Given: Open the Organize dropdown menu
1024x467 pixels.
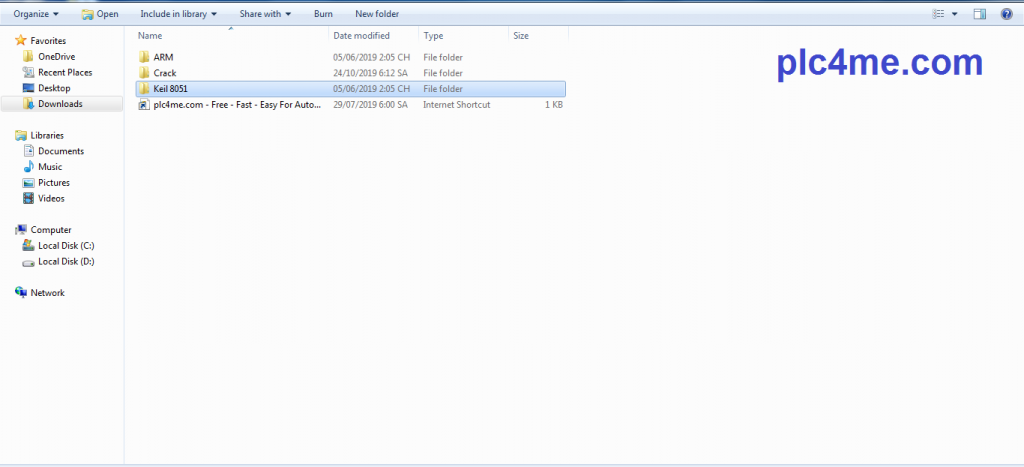Looking at the screenshot, I should [x=35, y=14].
